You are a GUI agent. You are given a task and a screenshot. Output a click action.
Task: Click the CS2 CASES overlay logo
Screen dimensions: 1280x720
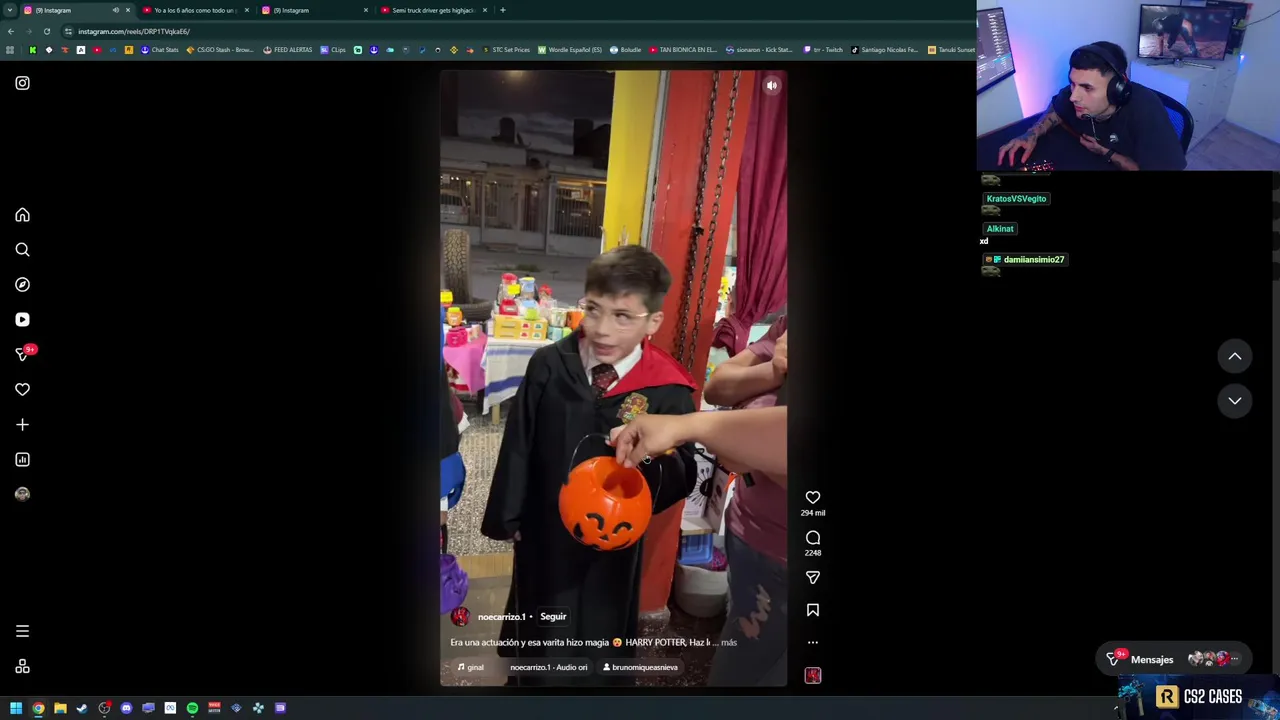point(1198,697)
